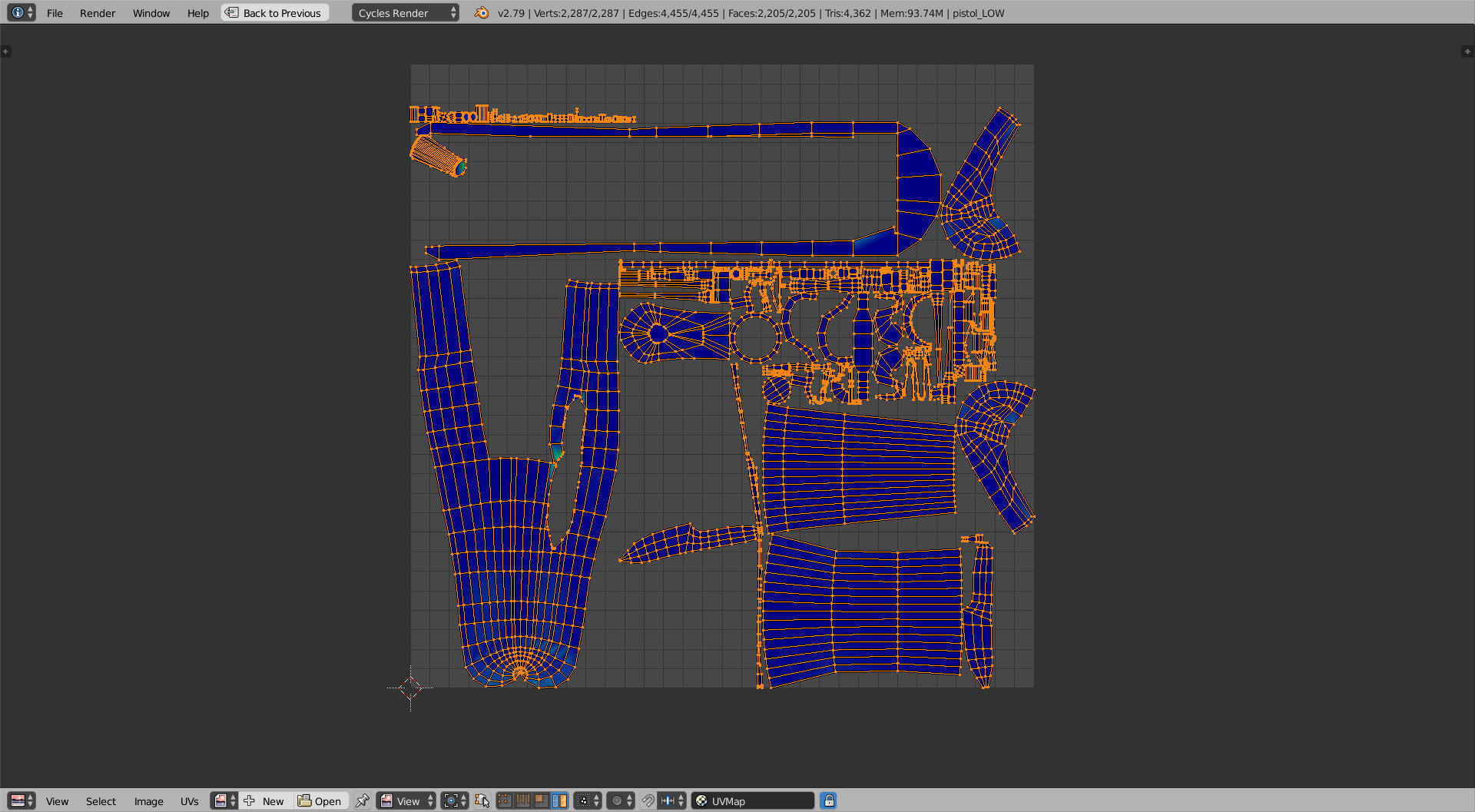Viewport: 1475px width, 812px height.
Task: Click the Faces:2,205/2,205 statistic text
Action: (772, 13)
